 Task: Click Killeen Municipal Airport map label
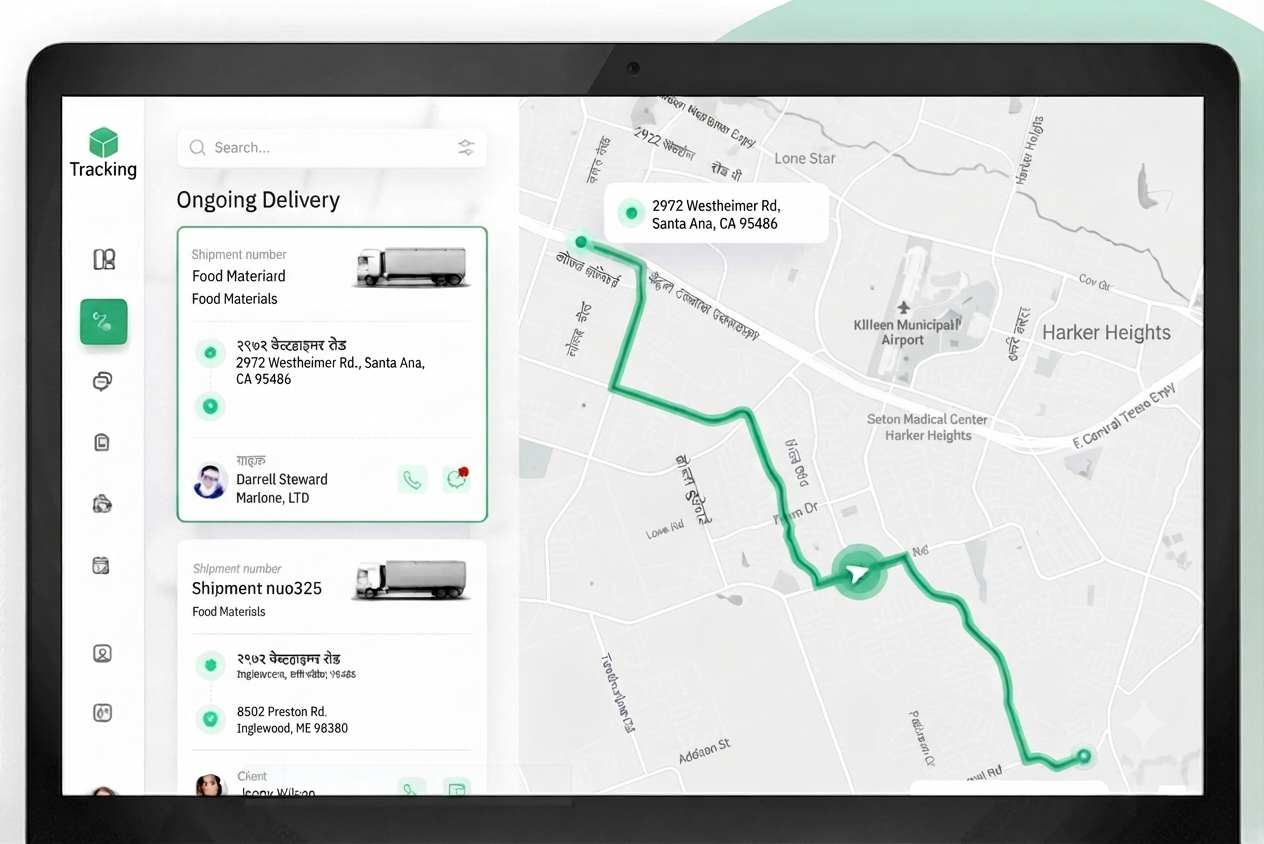click(x=906, y=332)
